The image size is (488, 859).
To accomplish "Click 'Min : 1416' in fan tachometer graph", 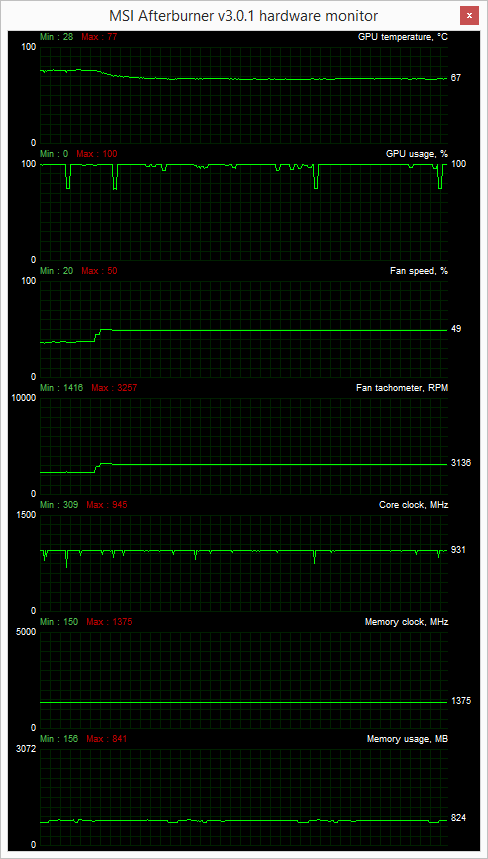I will pos(62,388).
